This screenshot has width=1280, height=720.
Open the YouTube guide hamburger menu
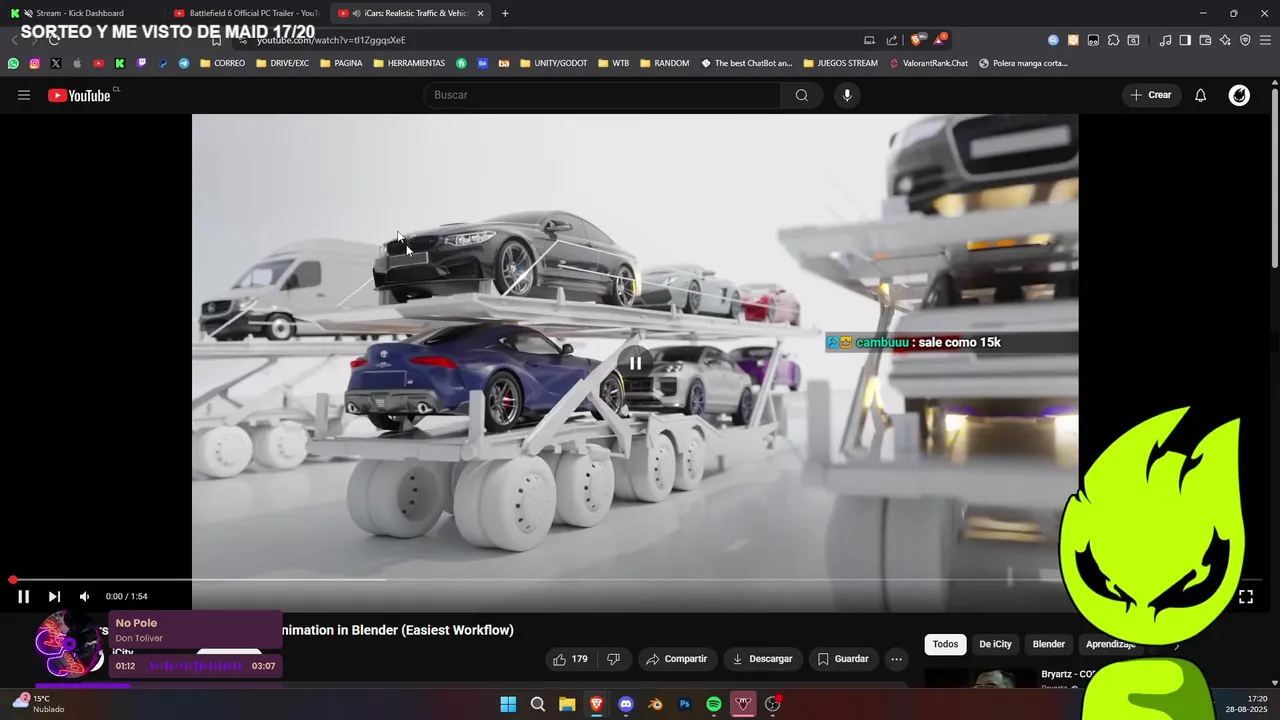point(24,95)
